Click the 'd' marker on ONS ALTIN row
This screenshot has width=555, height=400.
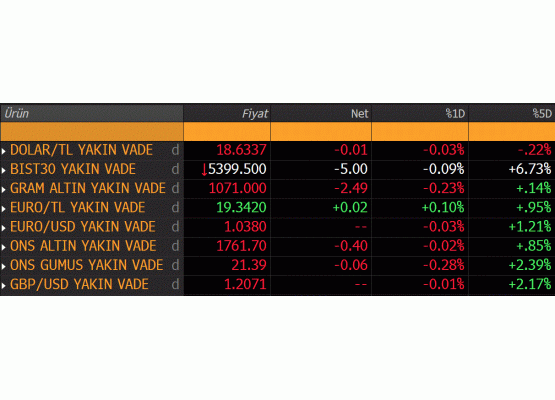(x=175, y=246)
